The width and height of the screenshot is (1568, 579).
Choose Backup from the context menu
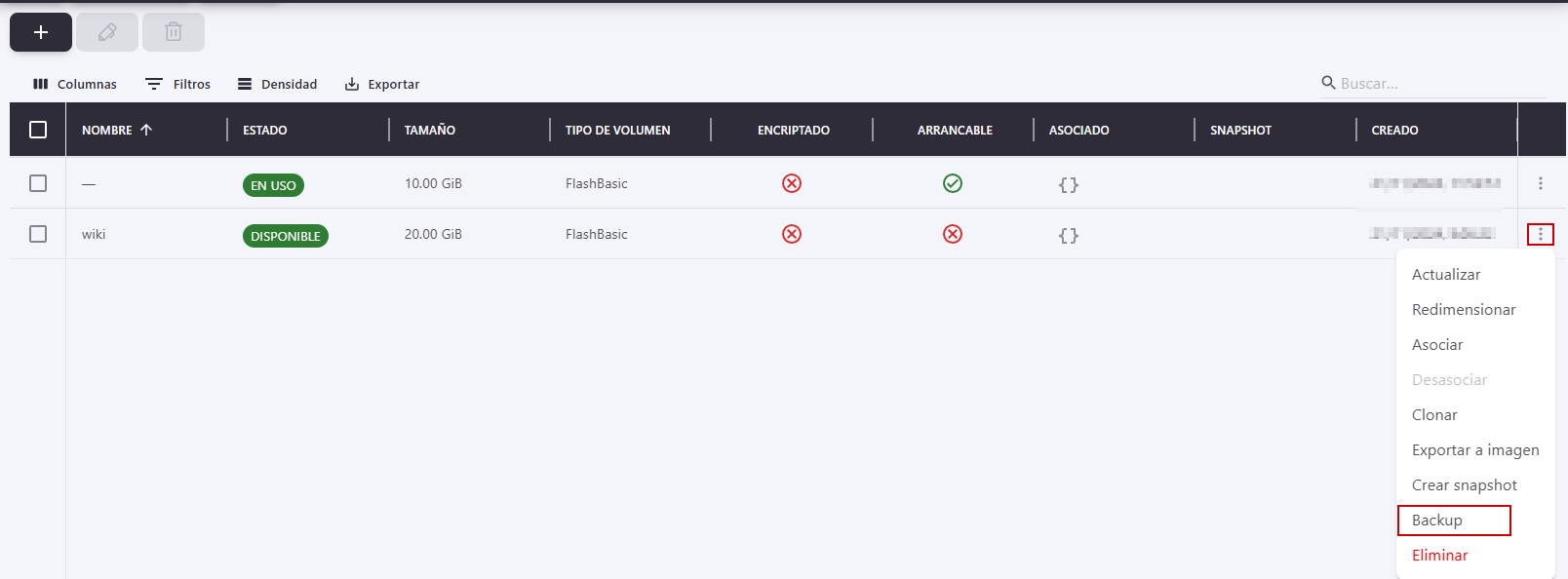[1437, 521]
